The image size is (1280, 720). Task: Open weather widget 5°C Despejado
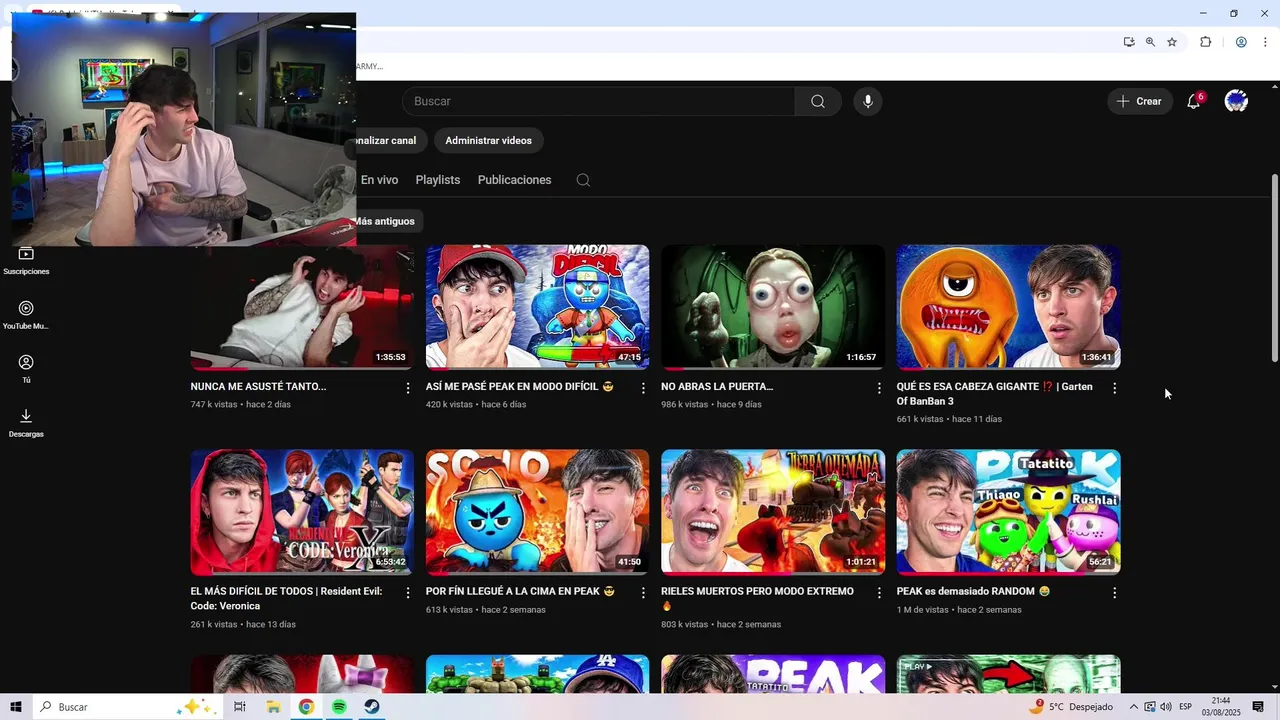(x=1072, y=707)
